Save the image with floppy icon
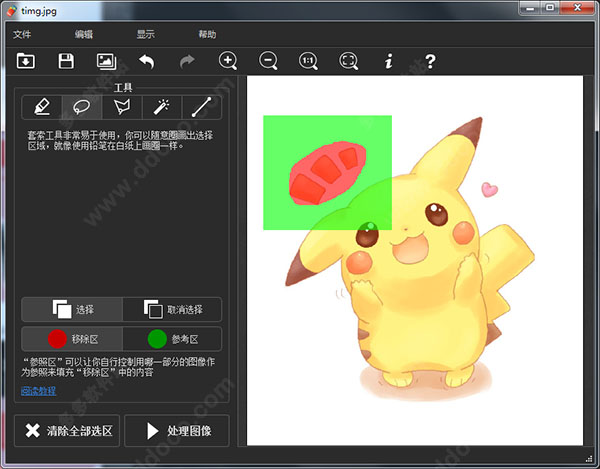 point(66,61)
